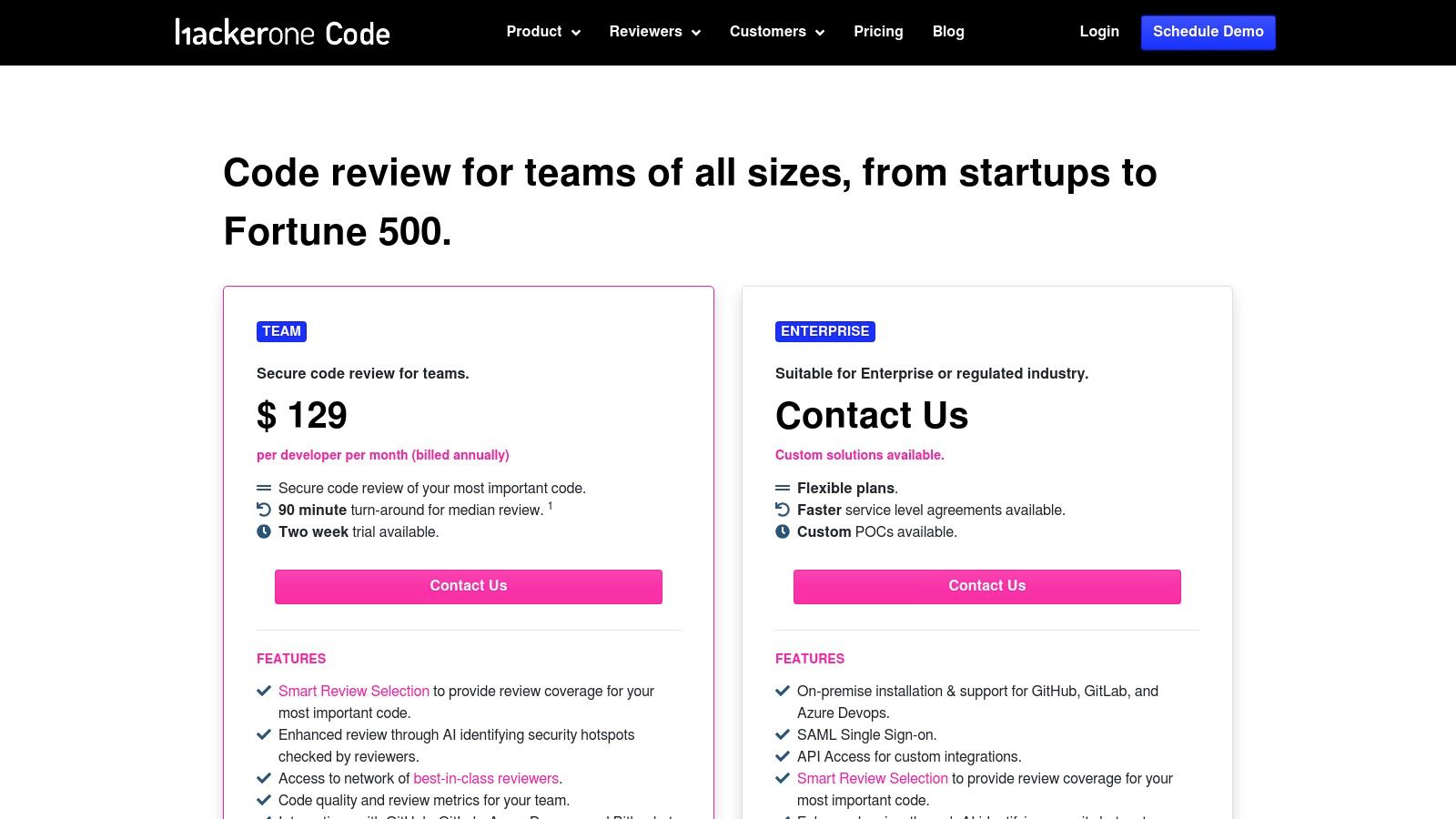Click the checkmark next to SAML Single Sign-on
This screenshot has height=819, width=1456.
(783, 734)
